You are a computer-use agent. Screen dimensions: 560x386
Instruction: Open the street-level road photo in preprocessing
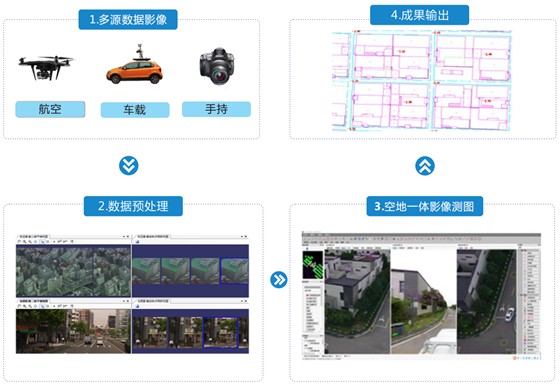point(74,331)
